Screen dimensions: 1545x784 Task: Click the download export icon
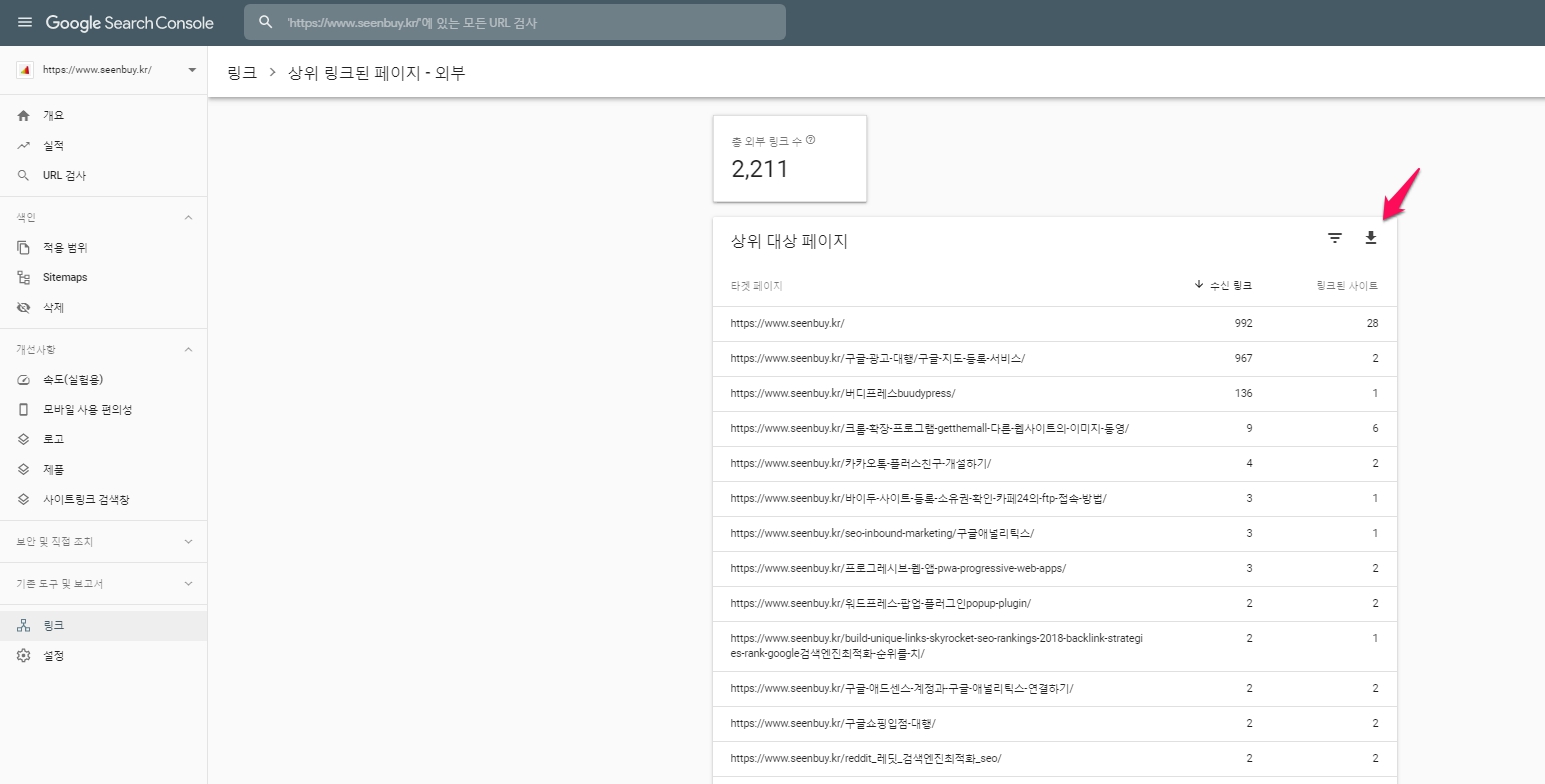point(1370,238)
